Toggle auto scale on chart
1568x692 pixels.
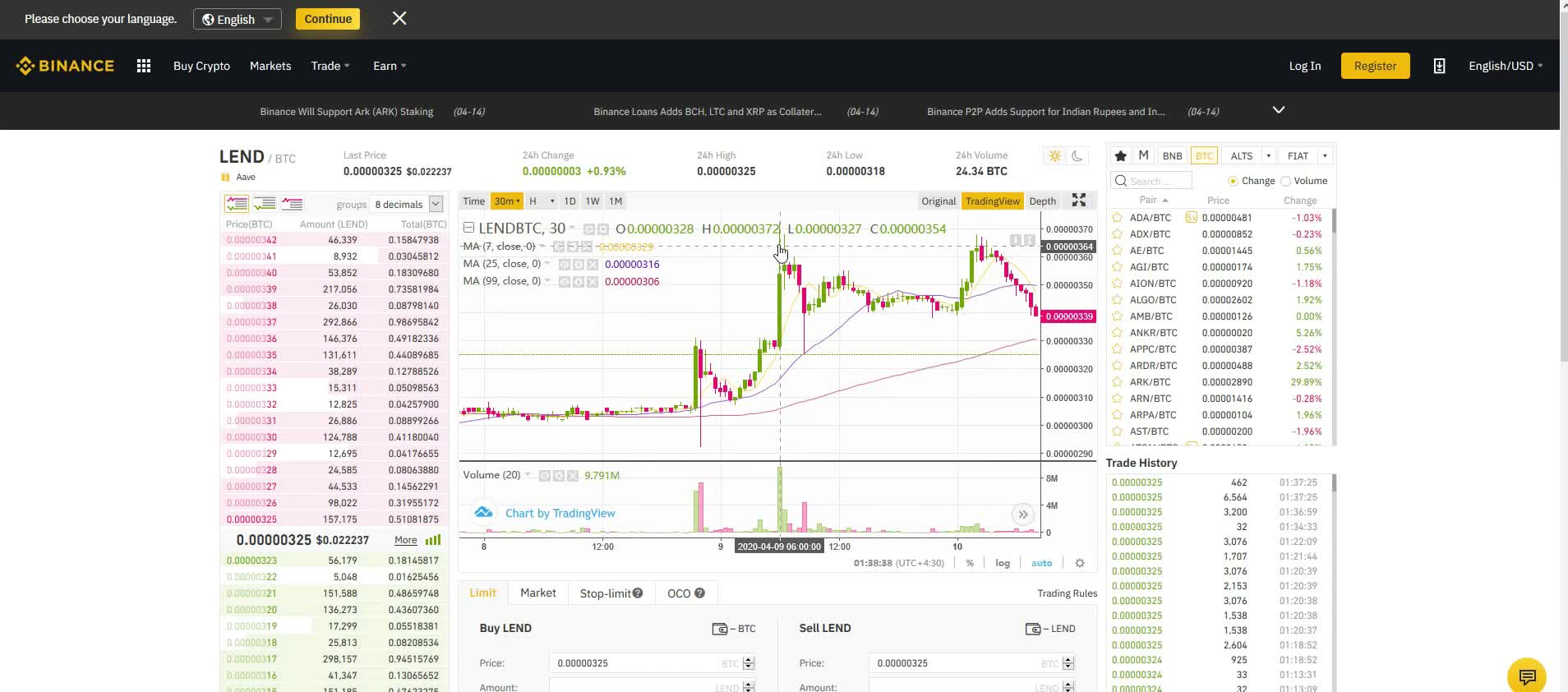(1041, 563)
